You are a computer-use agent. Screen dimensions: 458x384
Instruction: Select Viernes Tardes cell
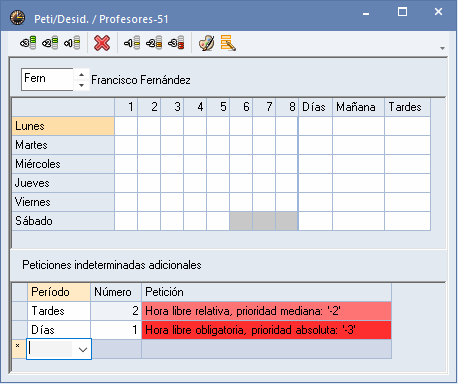[407, 202]
